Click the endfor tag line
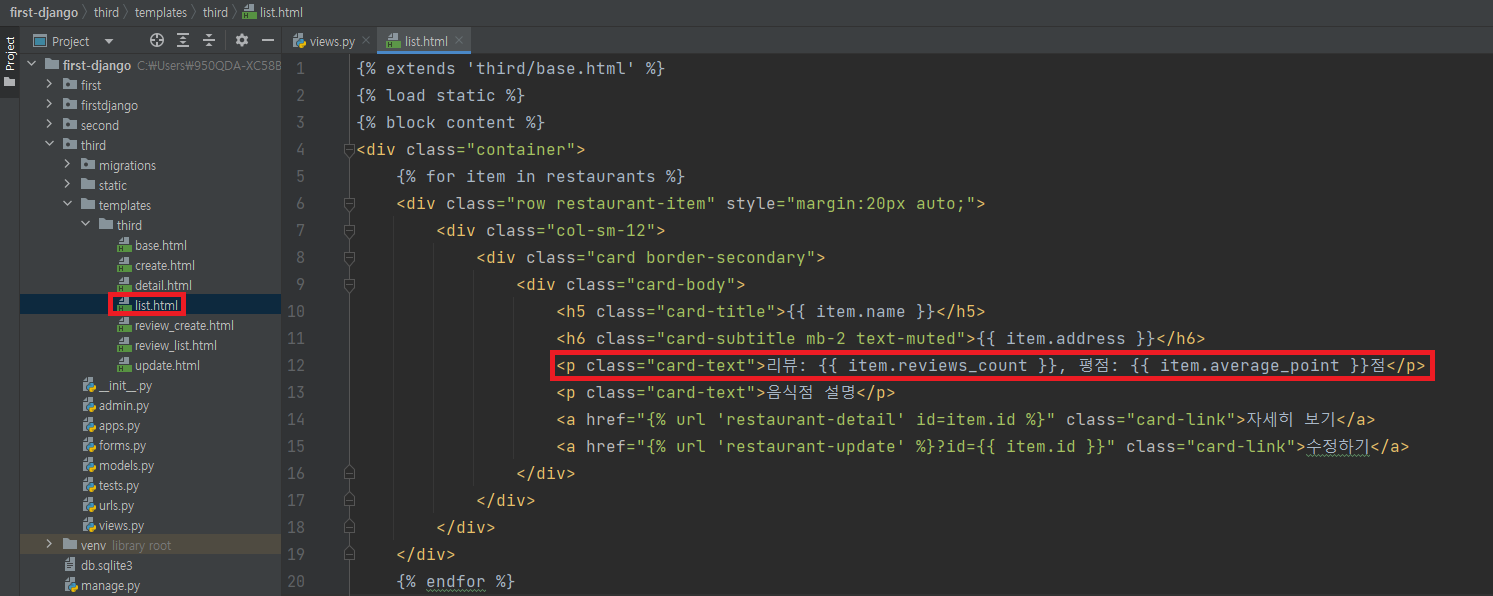 [456, 581]
